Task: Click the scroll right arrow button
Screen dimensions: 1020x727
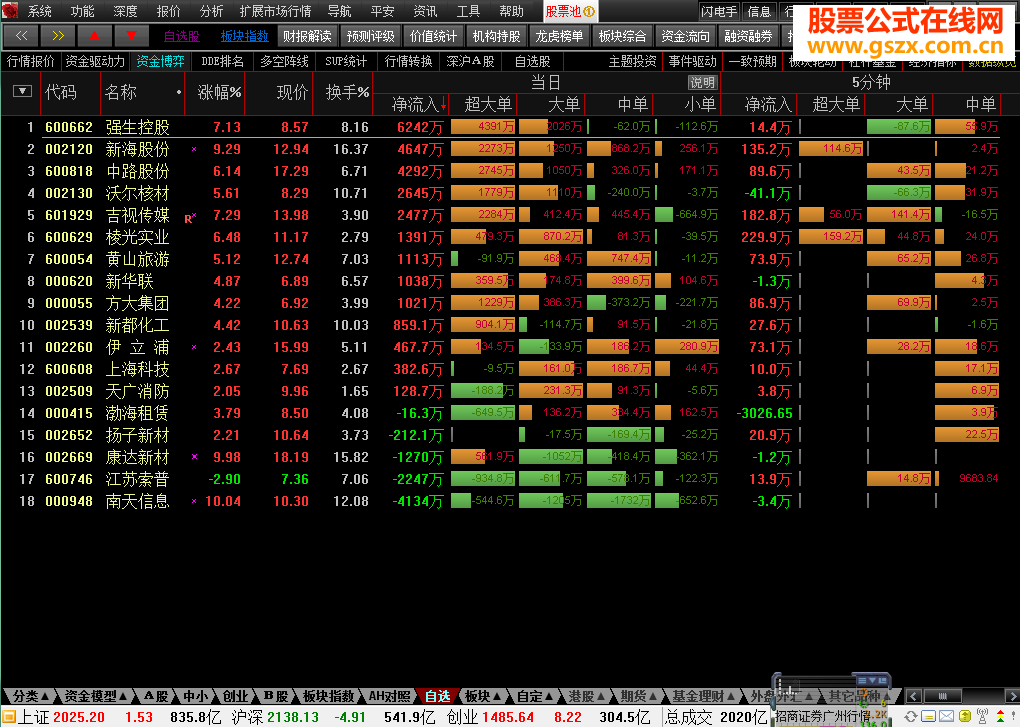Action: 1012,696
